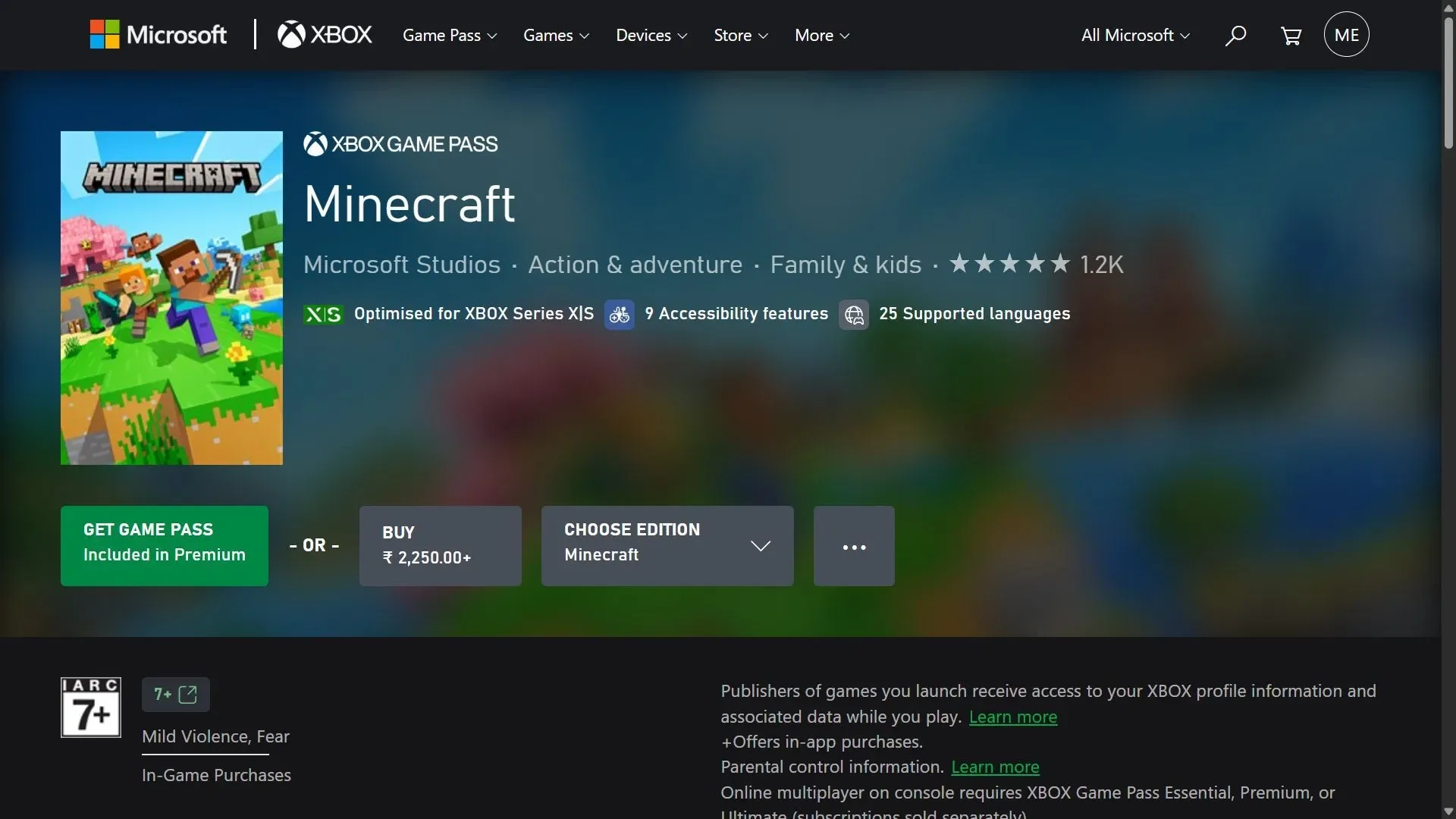Screen dimensions: 1456x819
Task: Click the scrollbar down arrow
Action: click(1448, 811)
